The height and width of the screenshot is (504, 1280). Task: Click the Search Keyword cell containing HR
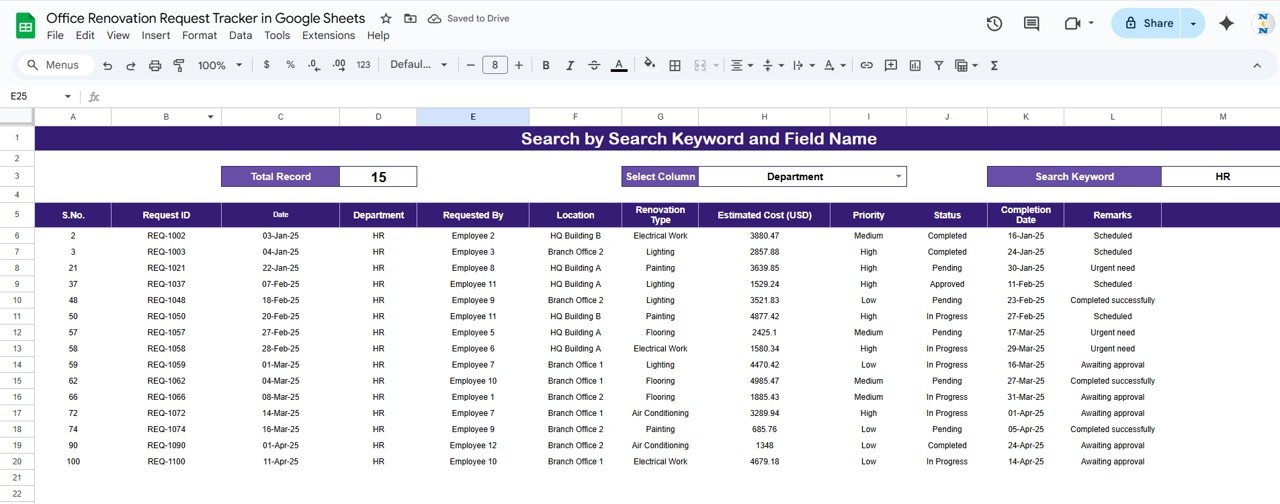pyautogui.click(x=1221, y=177)
